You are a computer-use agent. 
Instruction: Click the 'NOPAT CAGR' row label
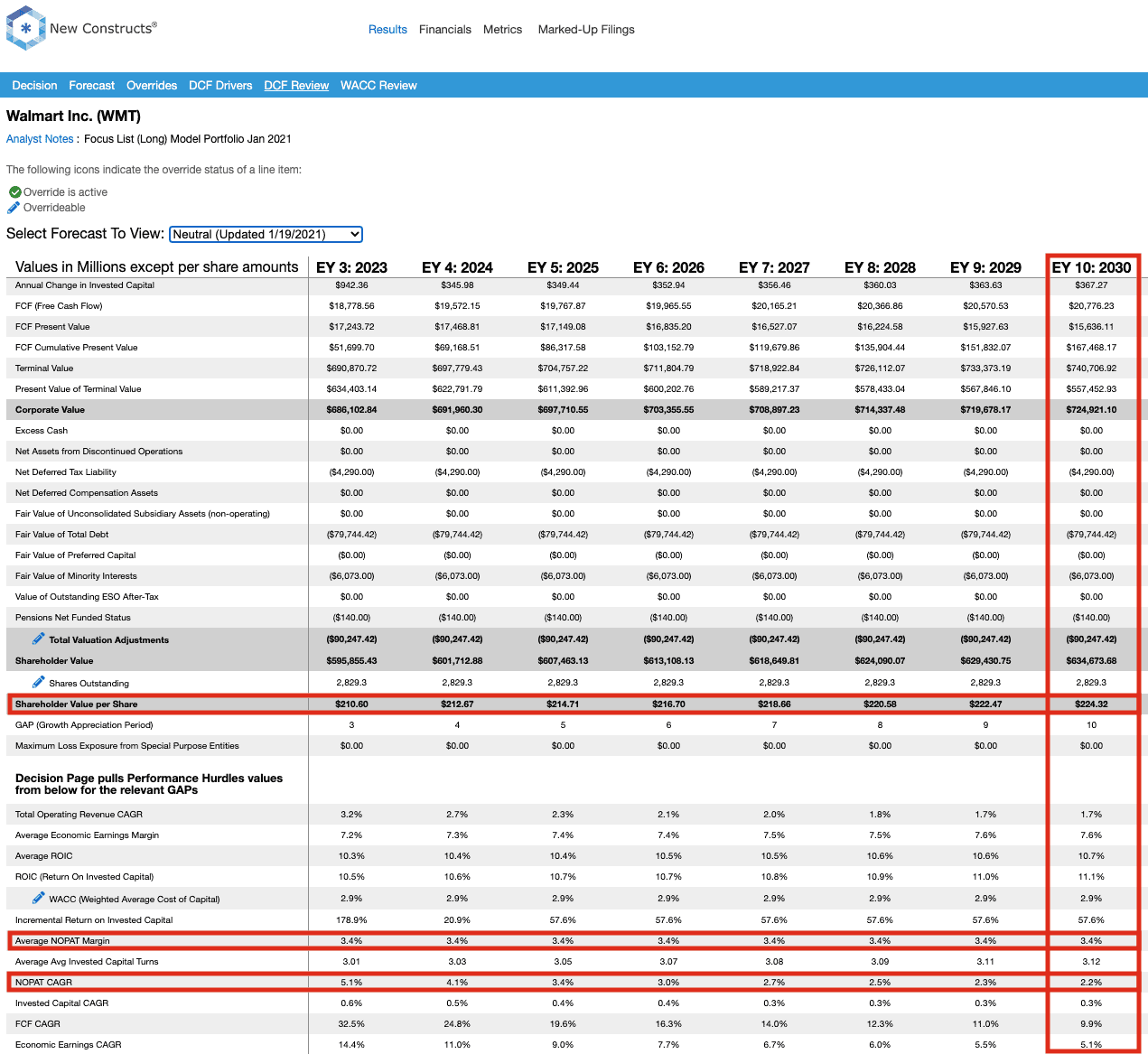(43, 983)
